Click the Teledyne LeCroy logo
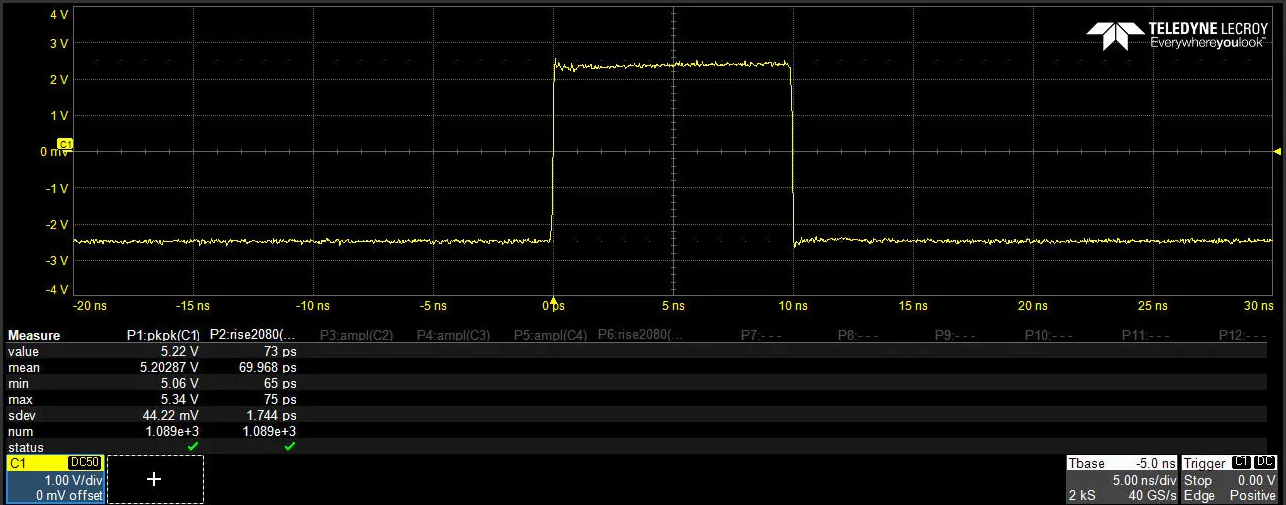The image size is (1286, 505). coord(1177,36)
